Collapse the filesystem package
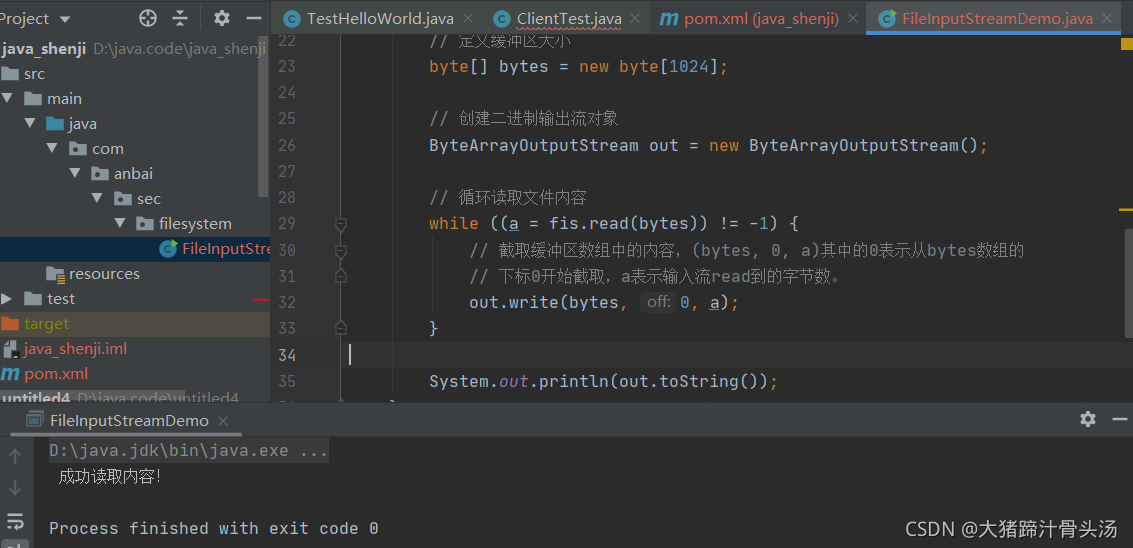This screenshot has height=548, width=1133. [119, 223]
